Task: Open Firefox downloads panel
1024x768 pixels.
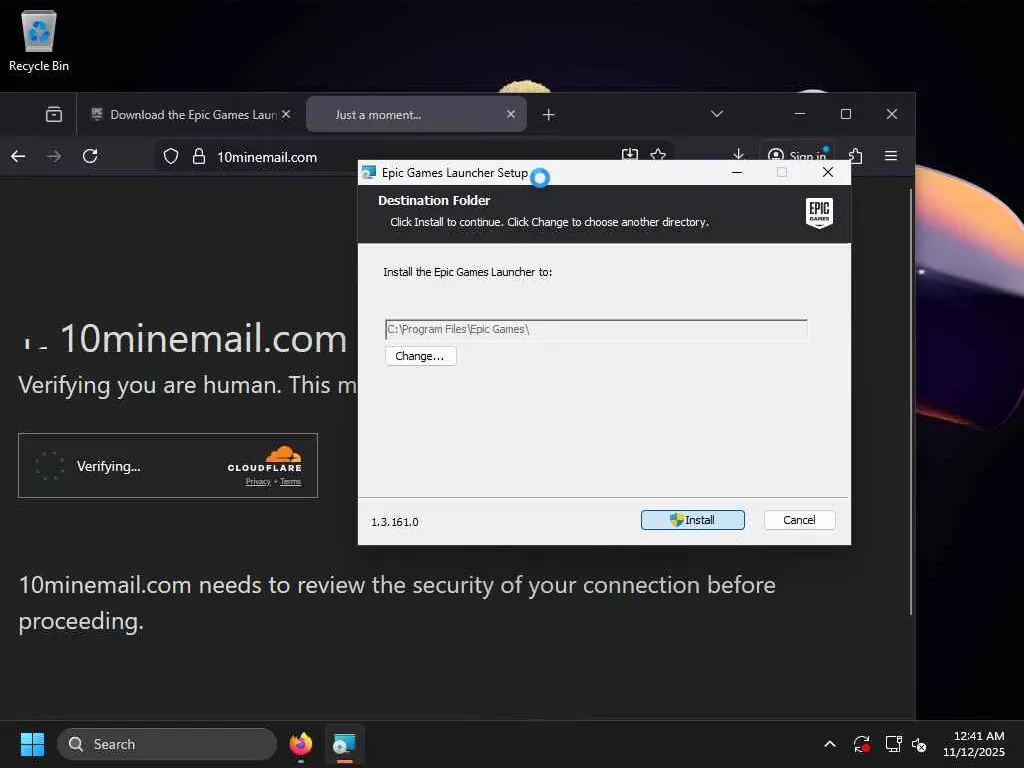Action: [x=738, y=155]
